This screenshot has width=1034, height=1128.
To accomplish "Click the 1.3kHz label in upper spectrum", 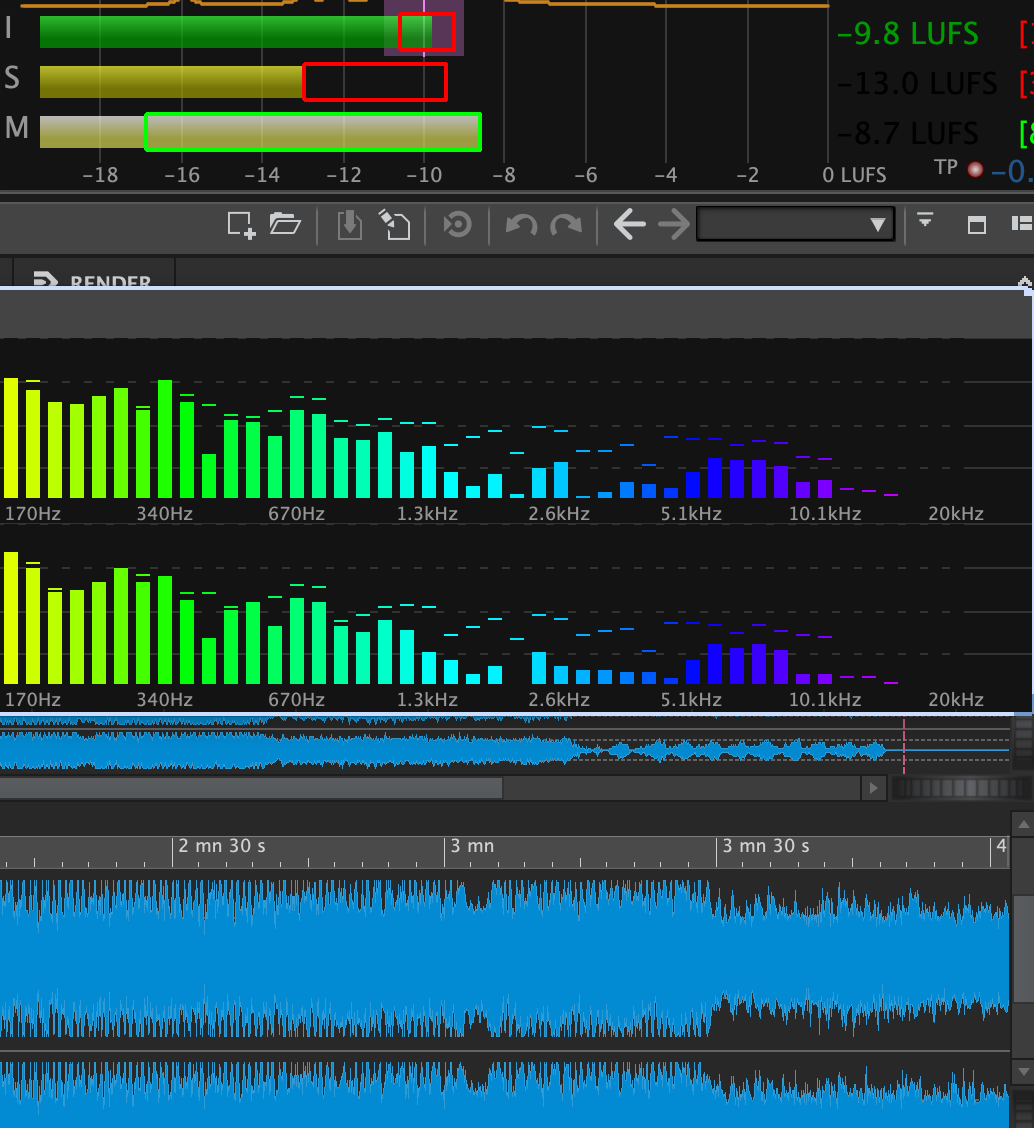I will (427, 514).
